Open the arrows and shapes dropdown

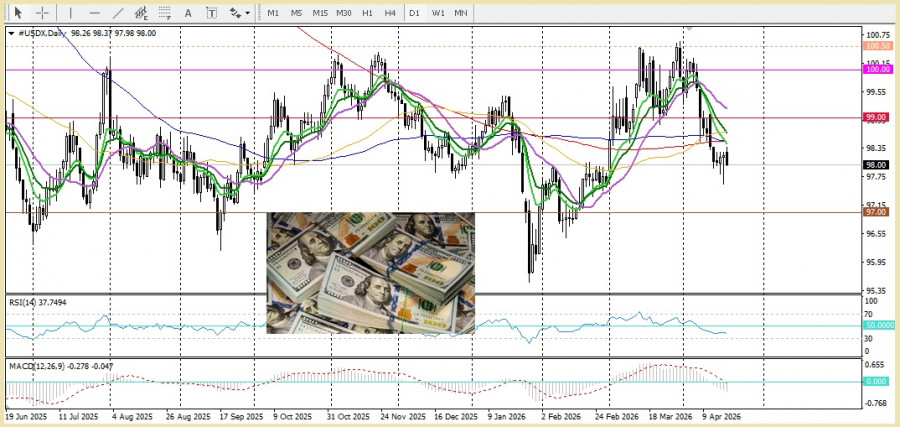[239, 13]
